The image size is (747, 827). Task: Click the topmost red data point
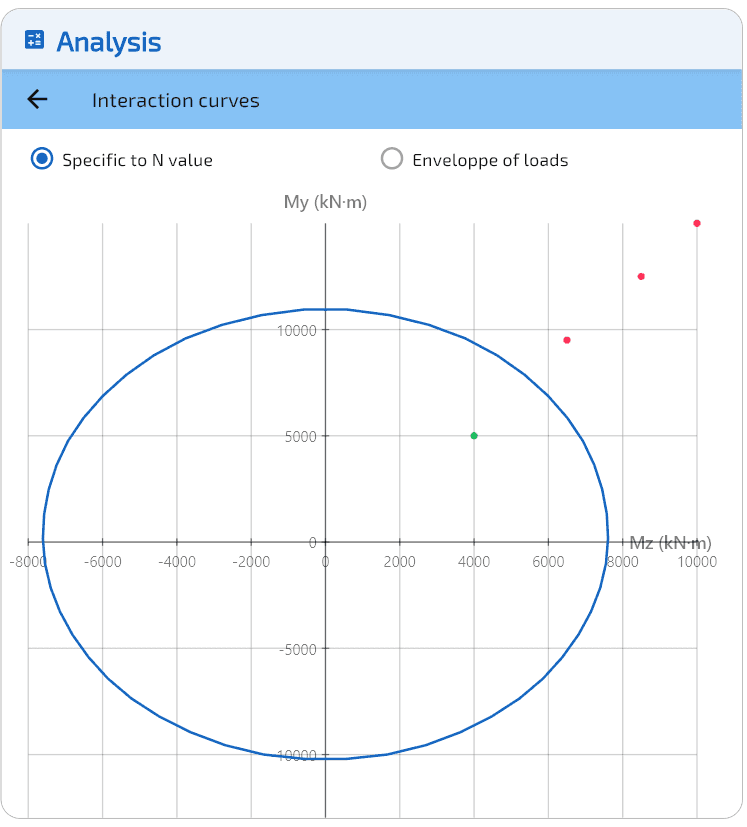pyautogui.click(x=697, y=223)
